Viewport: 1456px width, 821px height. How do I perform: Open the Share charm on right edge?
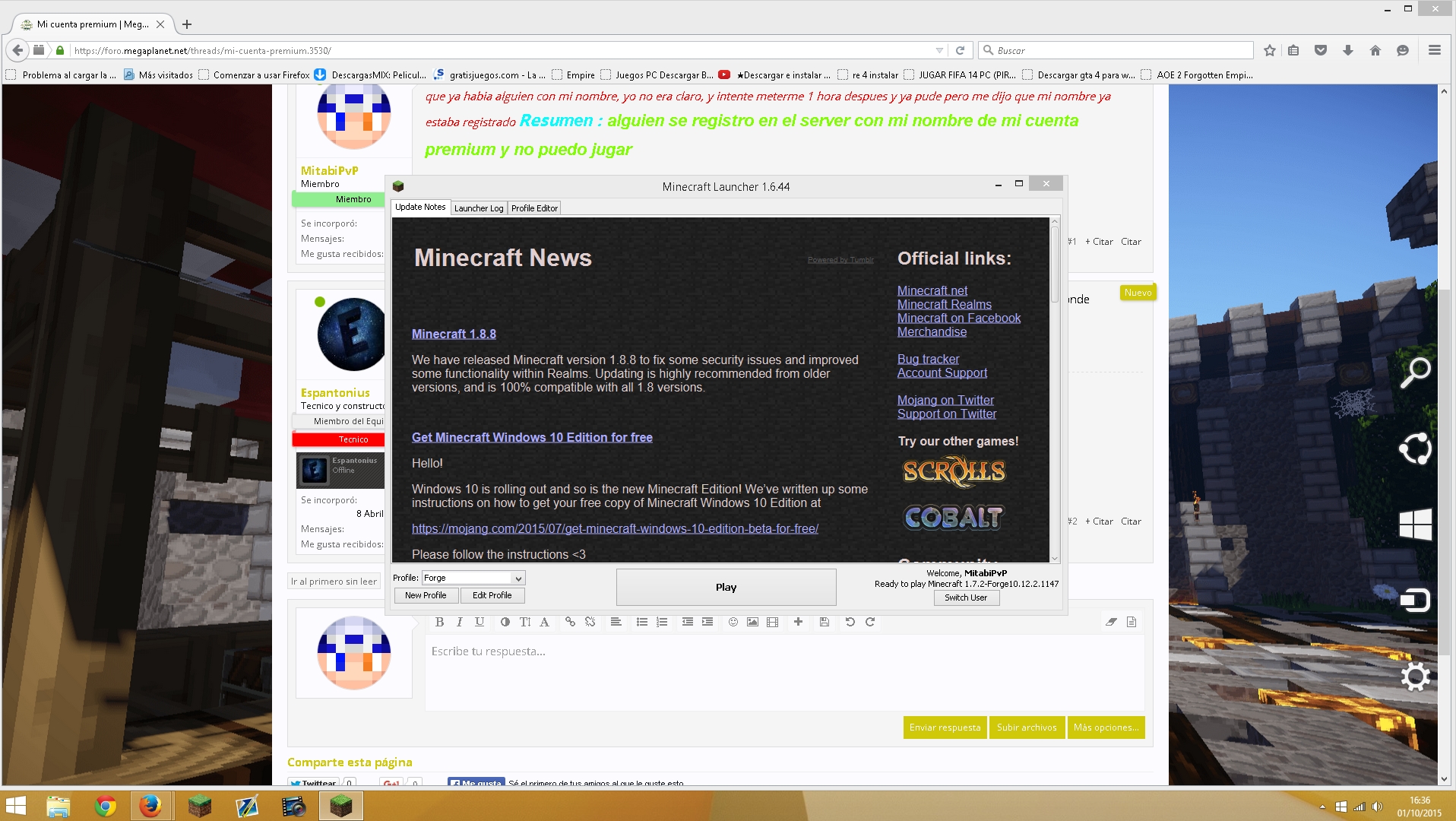1415,449
